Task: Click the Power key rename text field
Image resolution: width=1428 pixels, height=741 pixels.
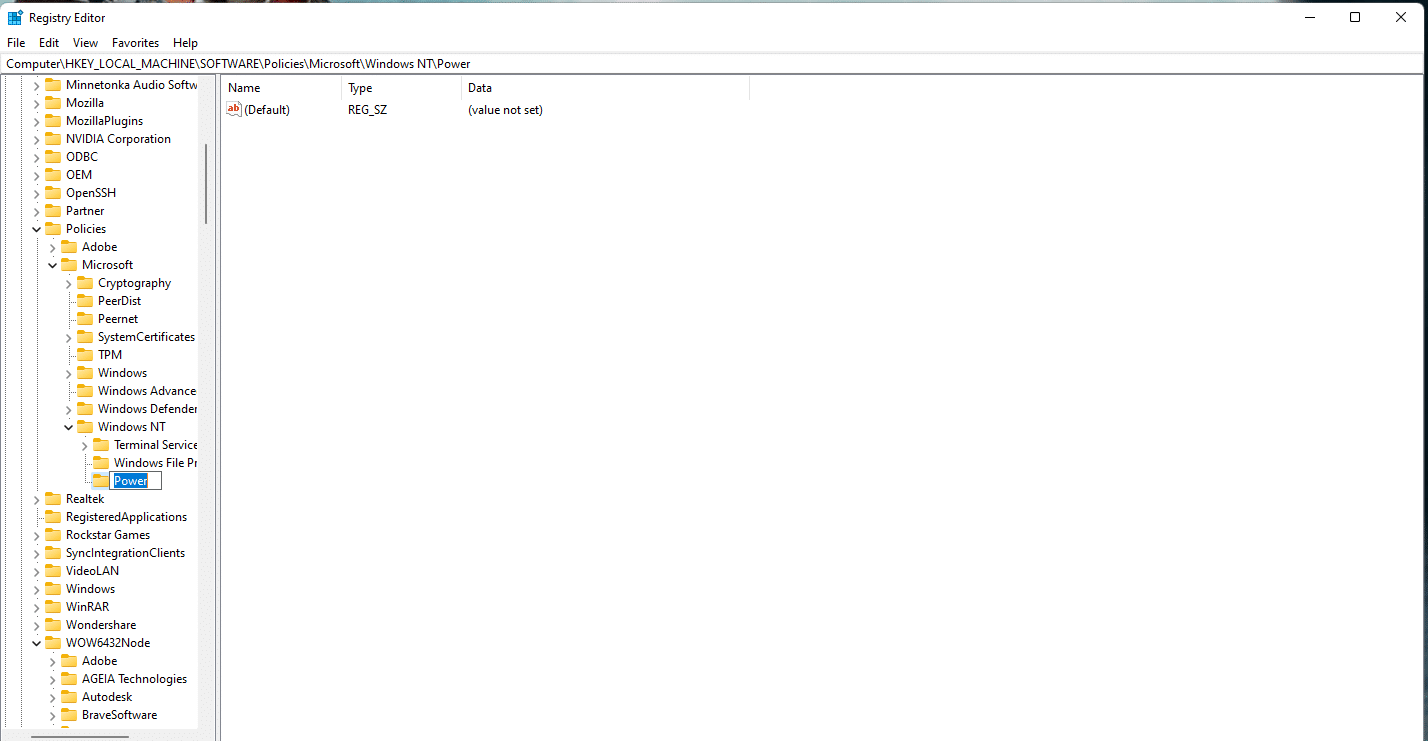Action: [x=135, y=481]
